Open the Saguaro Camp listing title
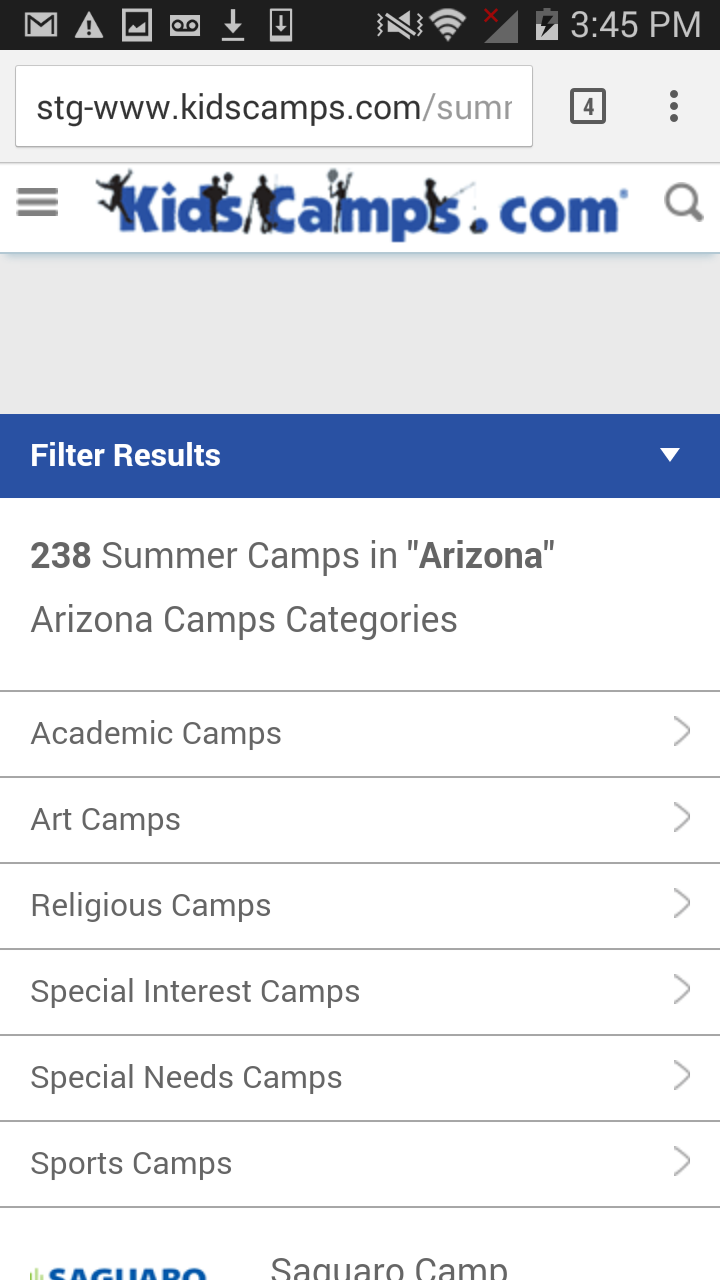The height and width of the screenshot is (1280, 720). [389, 1267]
